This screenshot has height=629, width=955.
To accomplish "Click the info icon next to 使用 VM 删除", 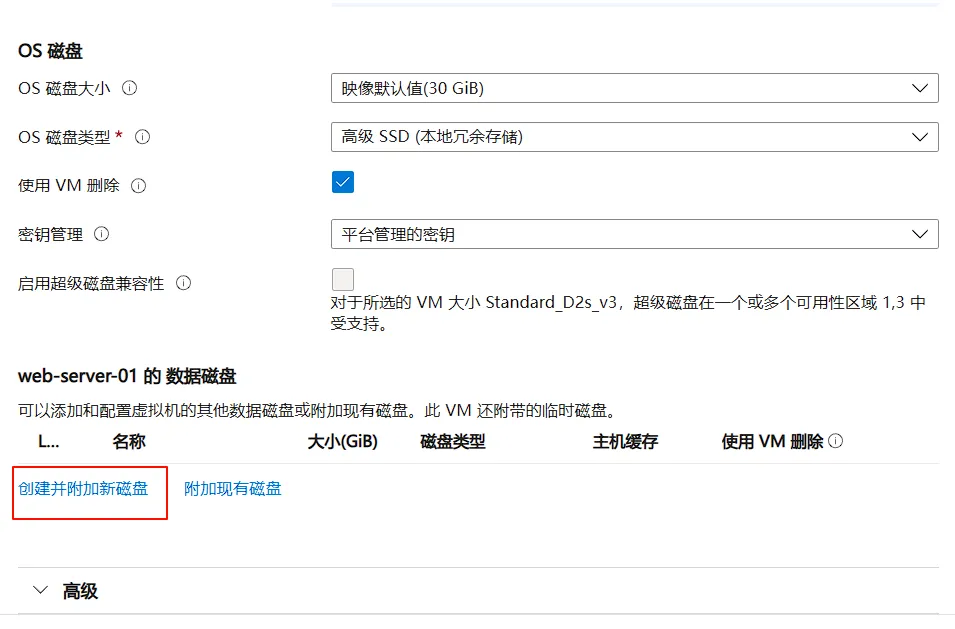I will [x=139, y=185].
